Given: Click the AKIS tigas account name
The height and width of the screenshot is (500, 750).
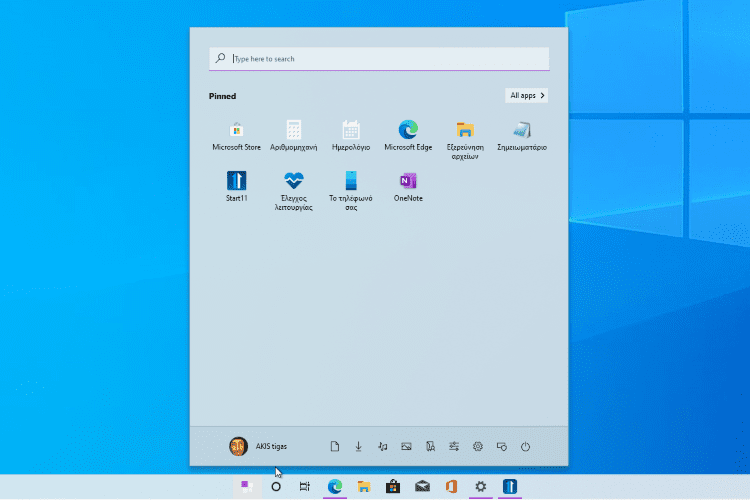Looking at the screenshot, I should click(271, 446).
